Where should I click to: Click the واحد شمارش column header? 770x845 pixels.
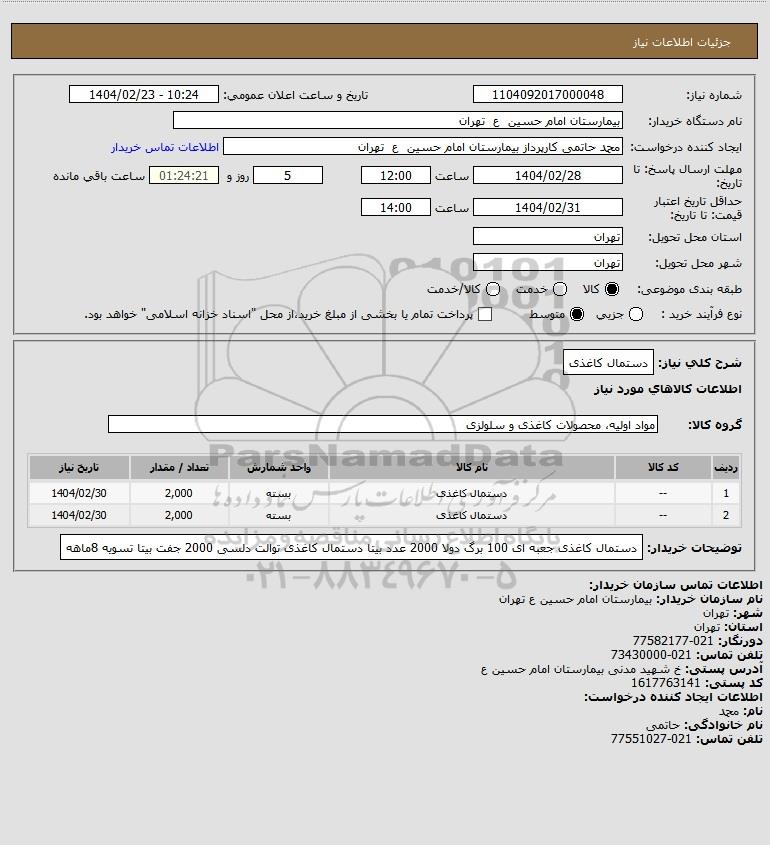click(279, 467)
